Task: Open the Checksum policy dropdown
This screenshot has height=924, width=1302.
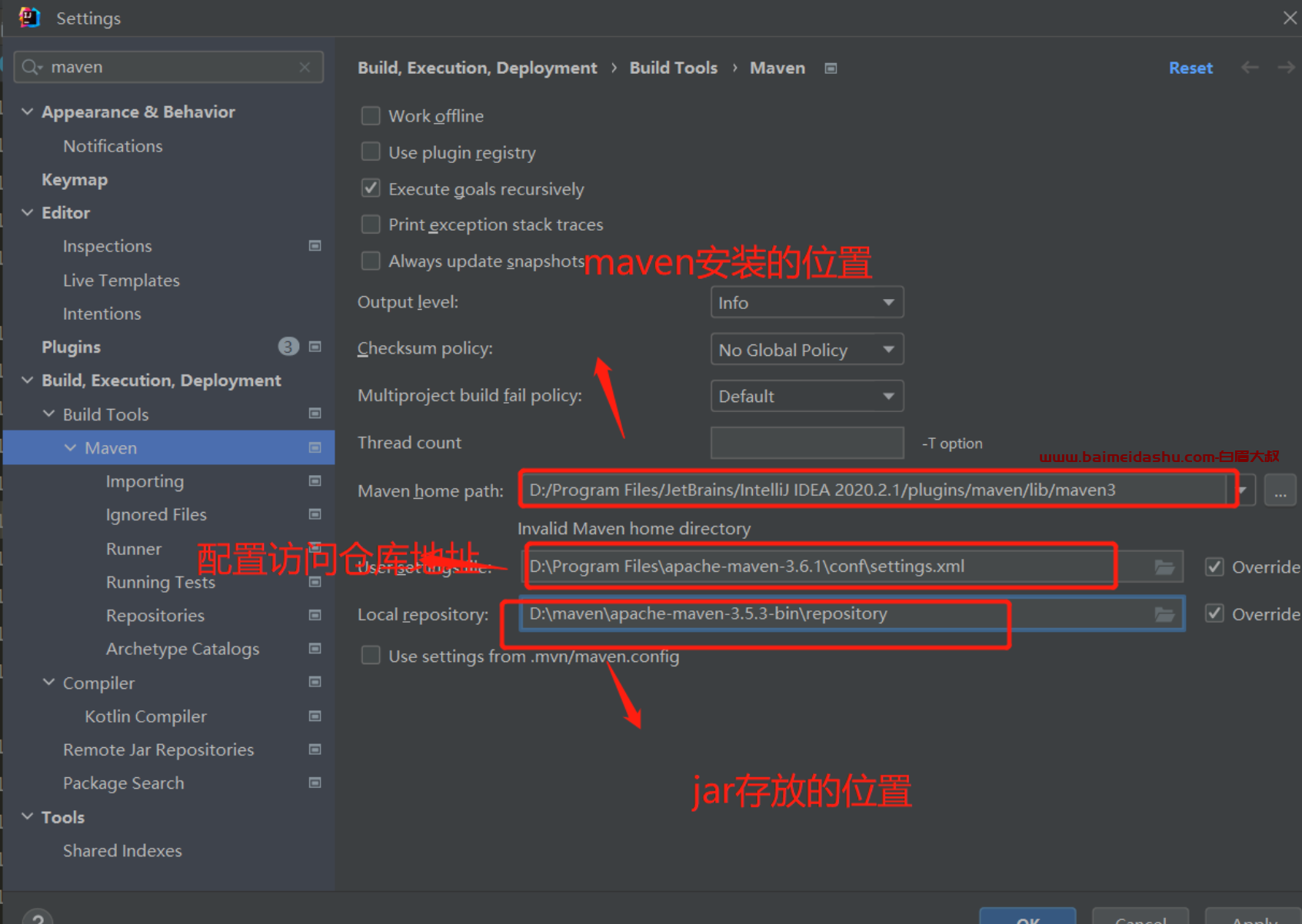Action: [807, 350]
